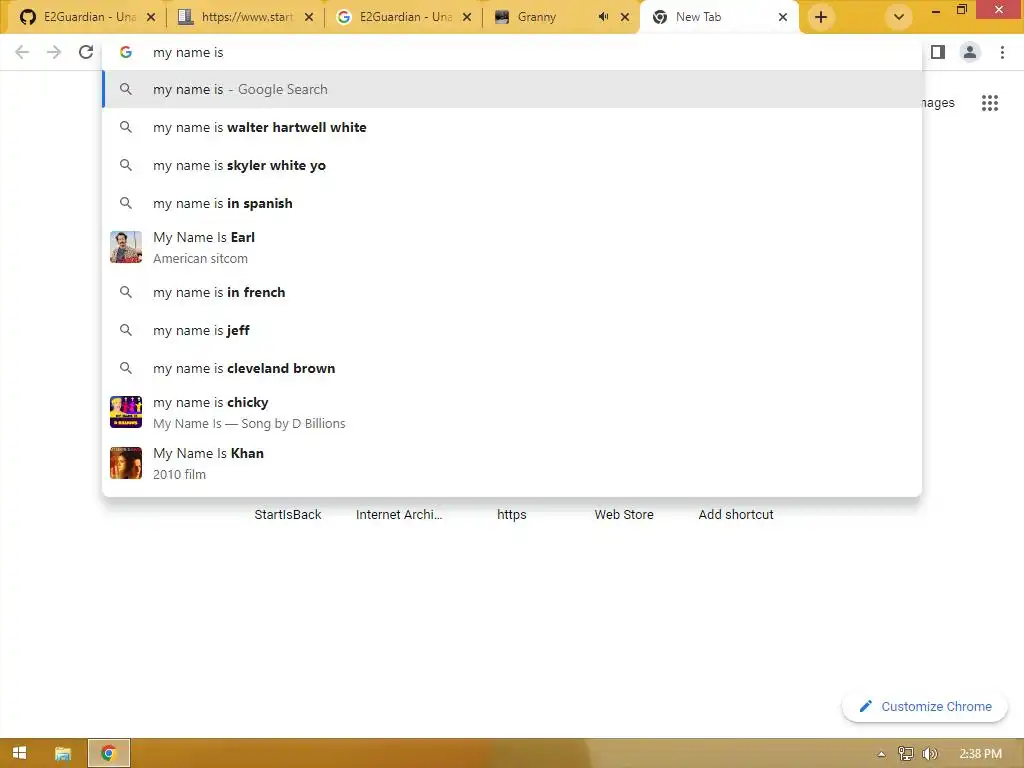Open the Google apps grid
1024x768 pixels.
tap(989, 103)
